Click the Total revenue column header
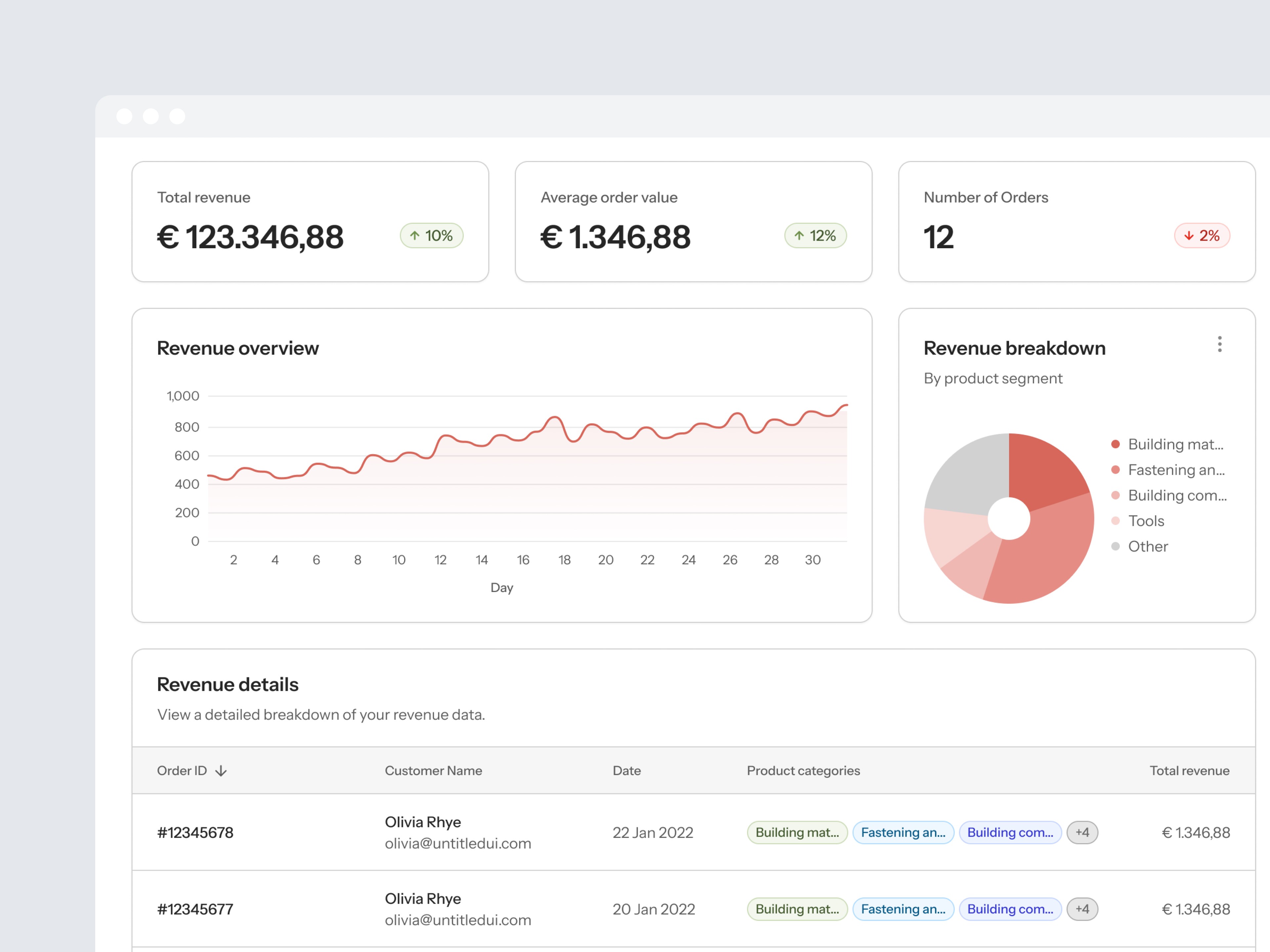Image resolution: width=1270 pixels, height=952 pixels. click(x=1189, y=771)
